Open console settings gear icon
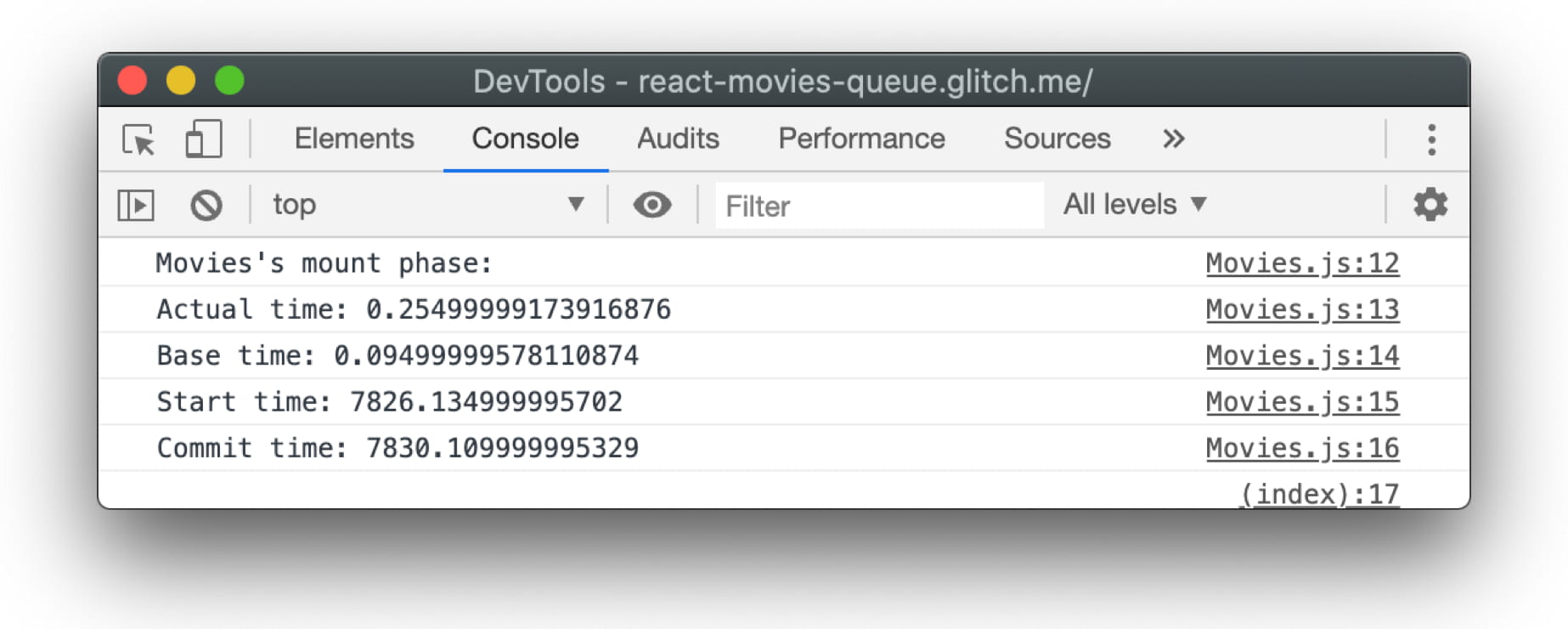 [1430, 205]
